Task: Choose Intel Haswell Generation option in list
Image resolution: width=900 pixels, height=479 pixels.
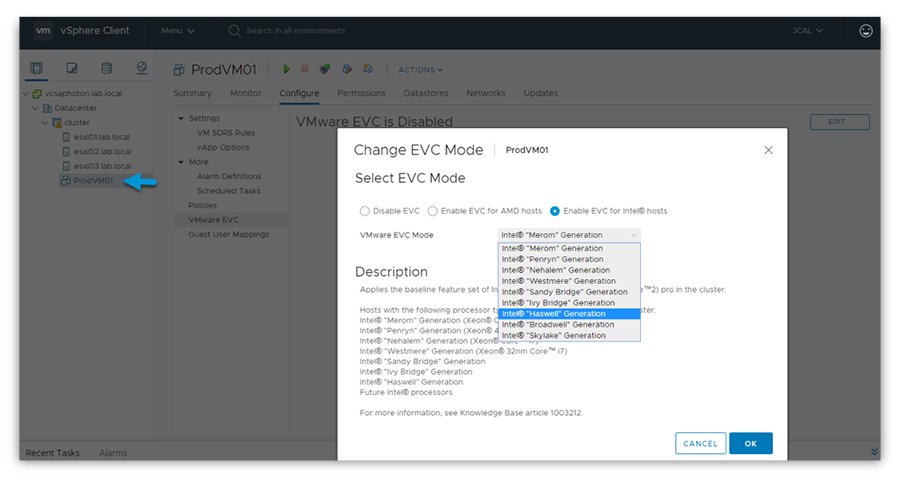Action: click(569, 314)
